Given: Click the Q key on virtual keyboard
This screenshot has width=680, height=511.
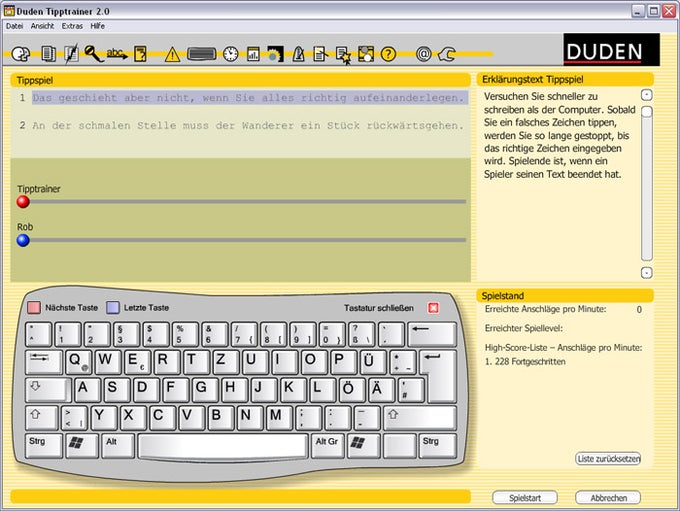Looking at the screenshot, I should point(78,361).
